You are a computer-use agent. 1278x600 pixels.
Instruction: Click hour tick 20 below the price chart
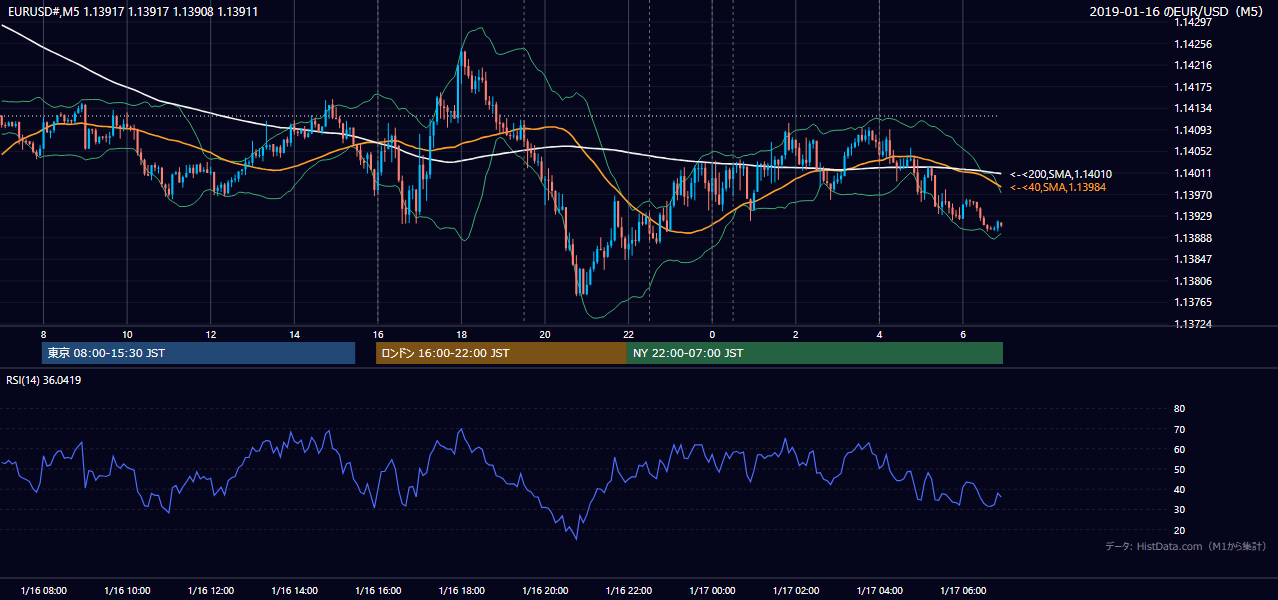point(545,334)
